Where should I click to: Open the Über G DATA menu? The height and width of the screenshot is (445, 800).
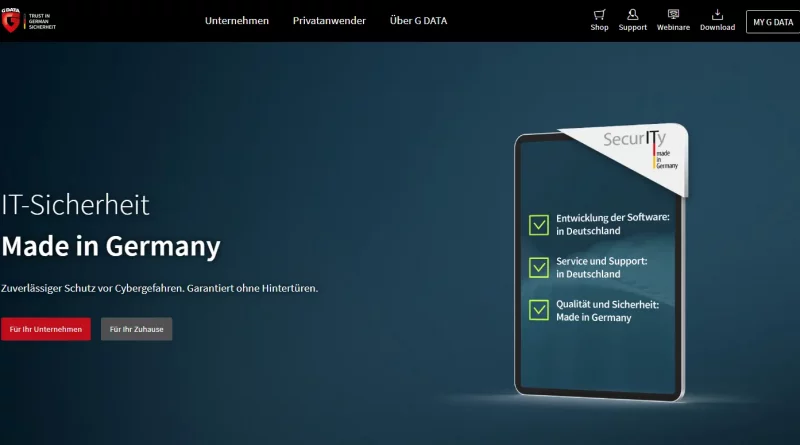click(416, 21)
